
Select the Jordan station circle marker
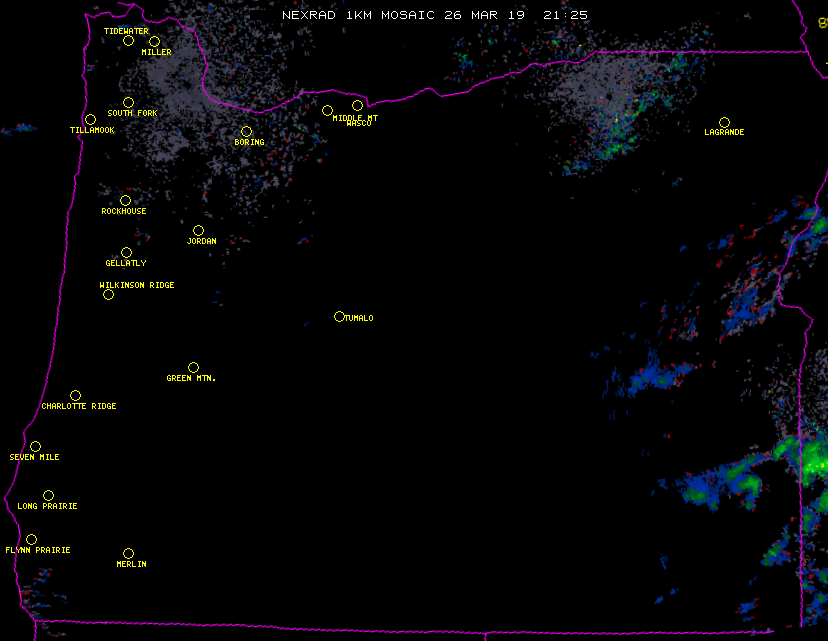(198, 231)
